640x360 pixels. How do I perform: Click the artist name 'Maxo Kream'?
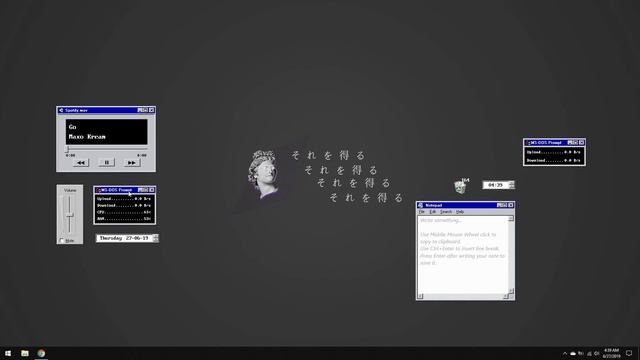(87, 137)
